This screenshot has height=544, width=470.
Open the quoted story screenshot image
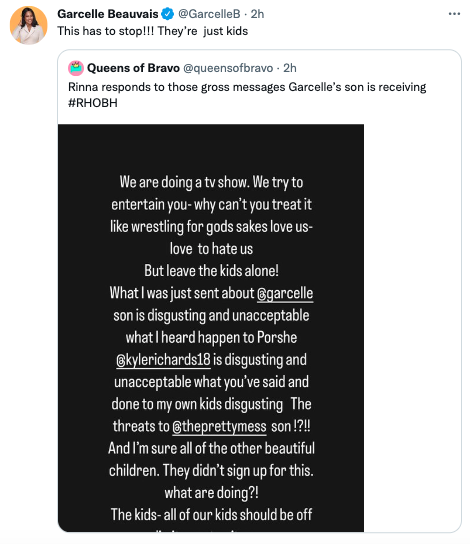[211, 328]
